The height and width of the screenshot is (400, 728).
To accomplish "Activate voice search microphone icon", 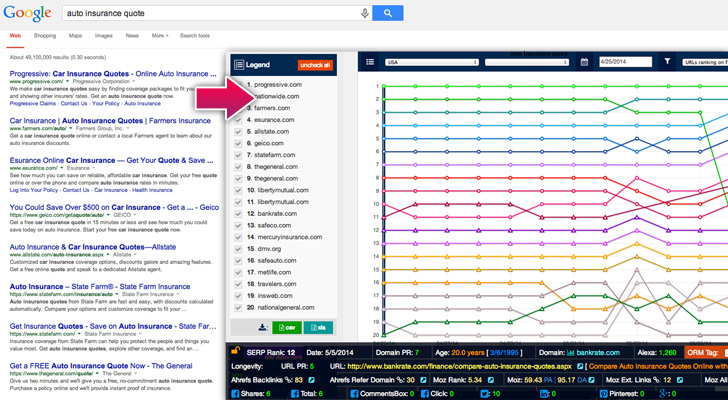I will (x=365, y=13).
